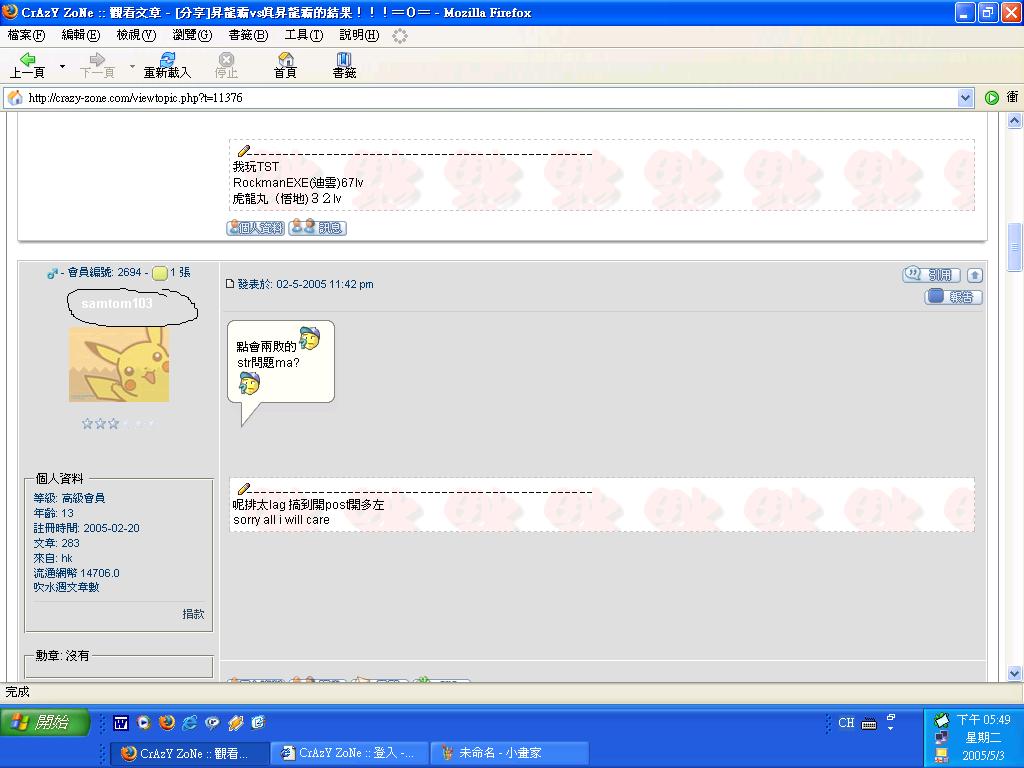The image size is (1024, 768).
Task: Open the Bookmarks (書籤) toolbar icon
Action: pyautogui.click(x=344, y=62)
